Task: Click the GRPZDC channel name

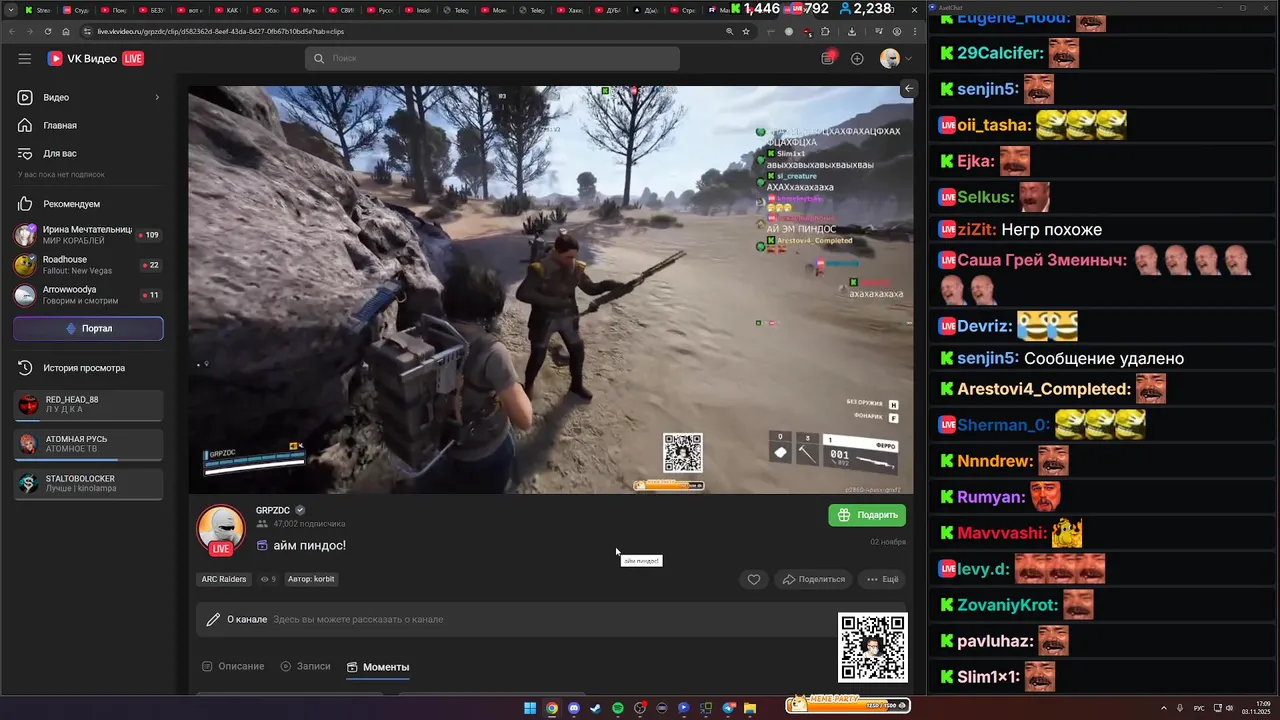Action: (272, 510)
